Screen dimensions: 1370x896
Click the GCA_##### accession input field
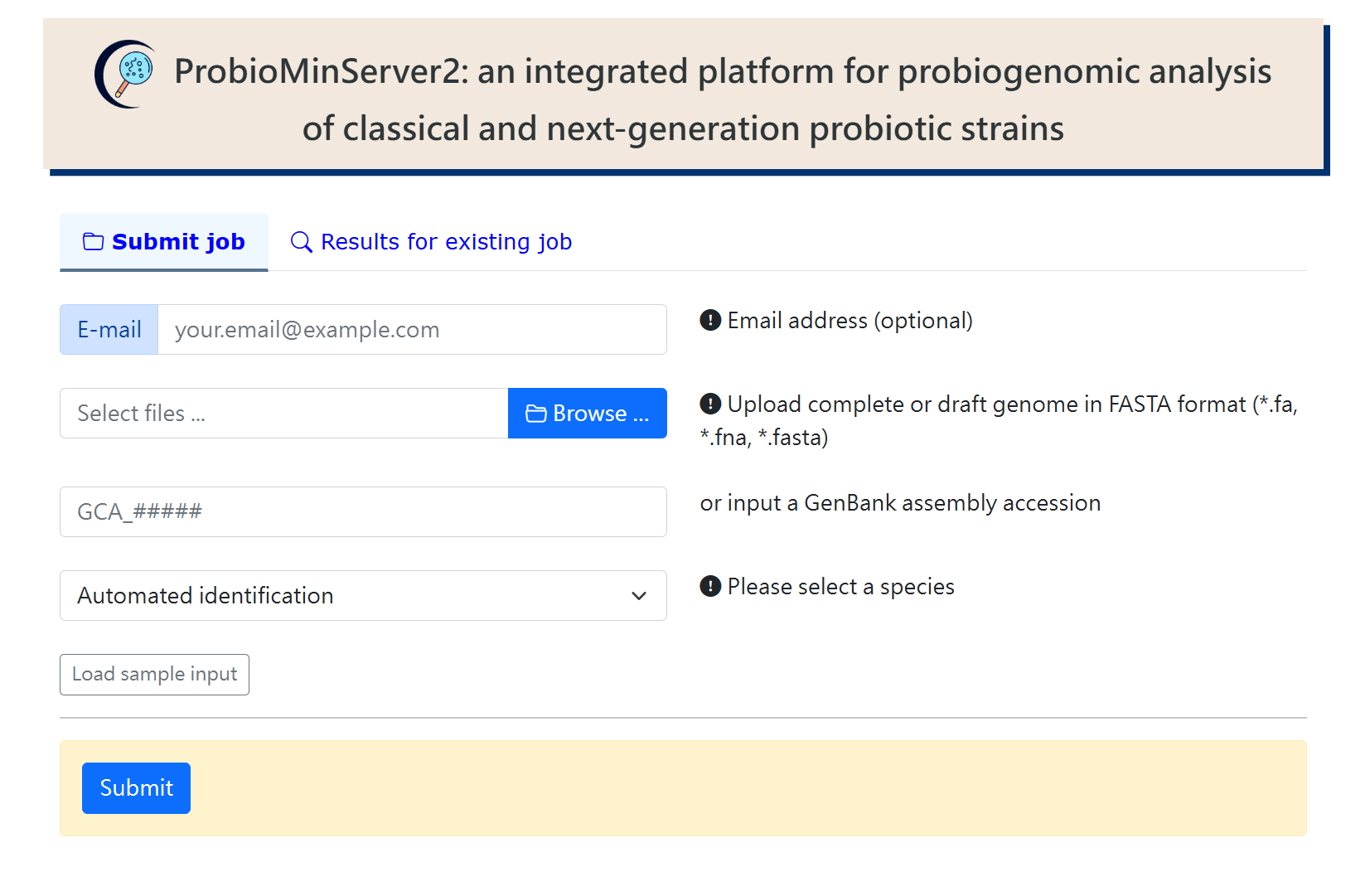coord(363,512)
